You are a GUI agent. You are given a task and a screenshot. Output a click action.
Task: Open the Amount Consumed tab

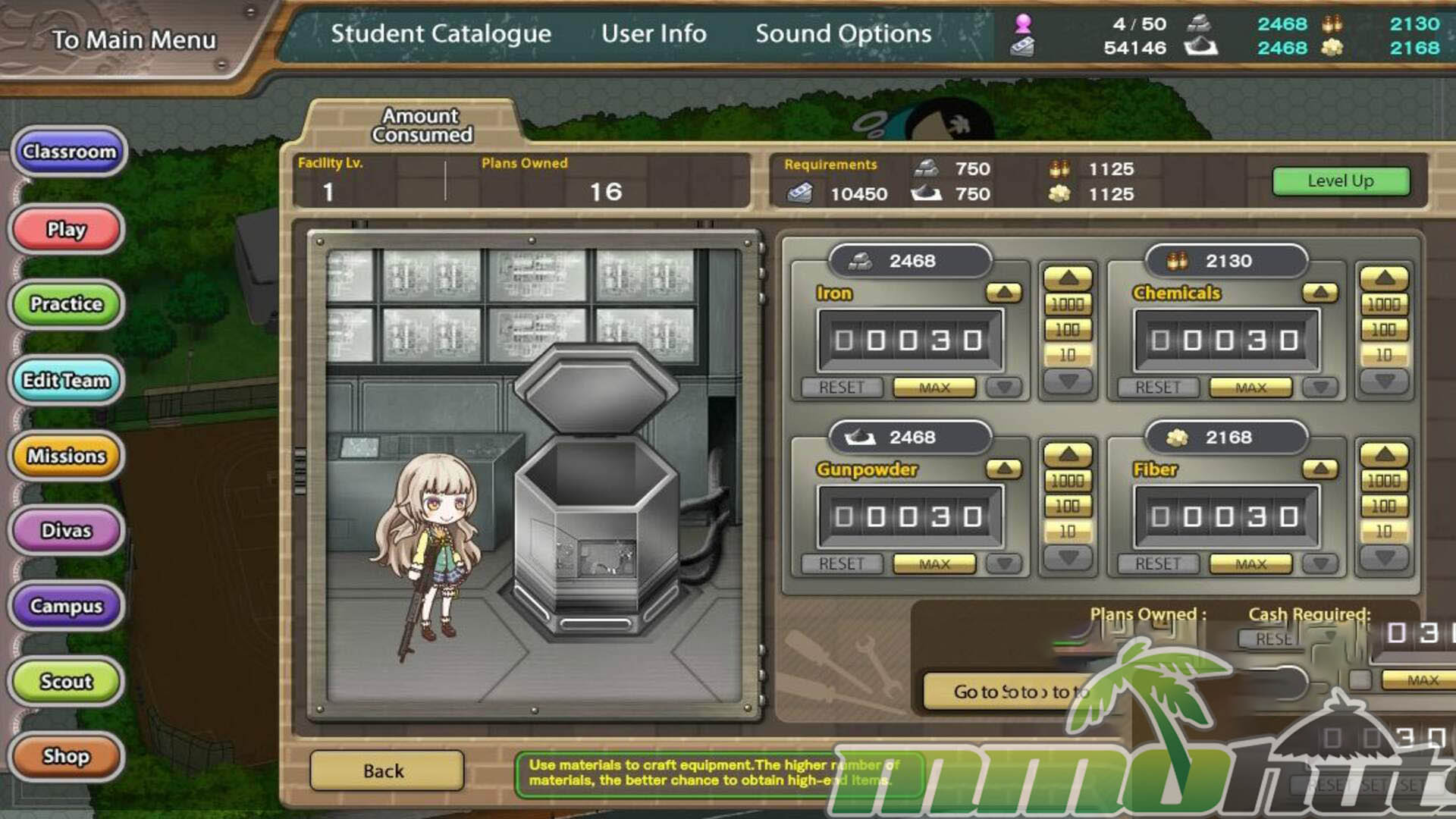422,125
